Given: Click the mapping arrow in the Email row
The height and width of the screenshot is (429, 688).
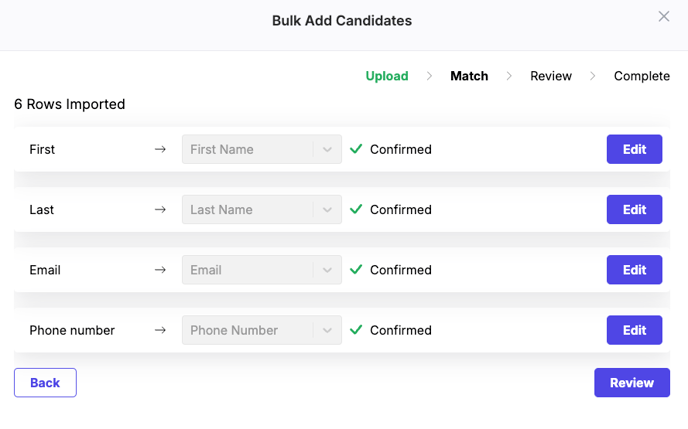Looking at the screenshot, I should [x=160, y=270].
